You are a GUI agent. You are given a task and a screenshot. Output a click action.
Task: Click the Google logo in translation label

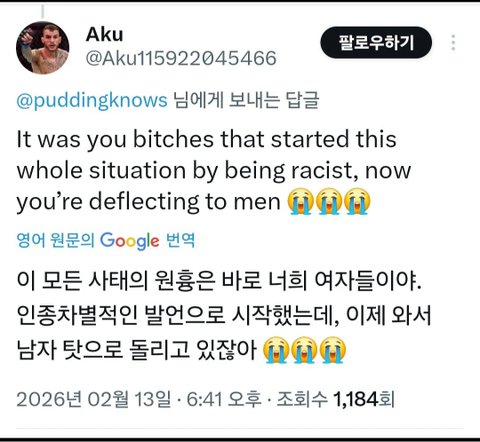pos(130,241)
